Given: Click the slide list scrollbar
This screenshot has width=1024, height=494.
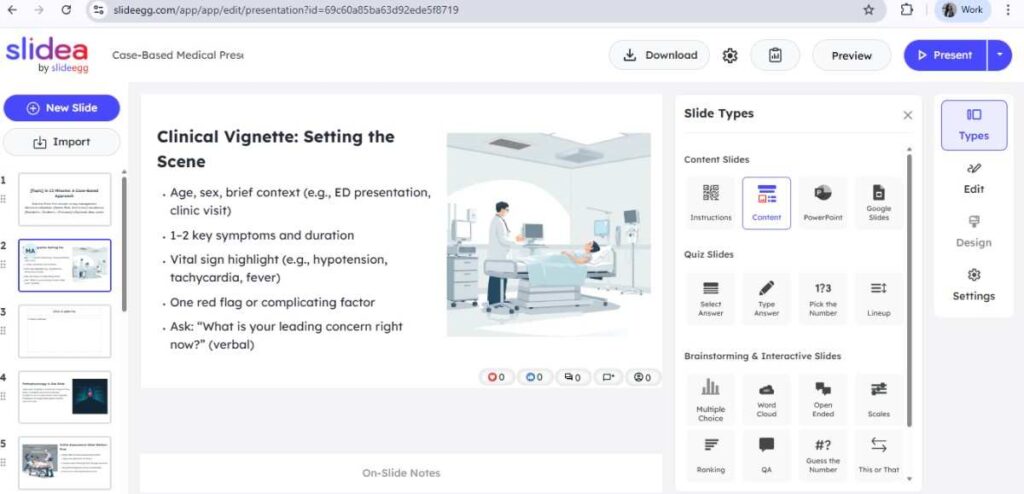Looking at the screenshot, I should tap(124, 242).
